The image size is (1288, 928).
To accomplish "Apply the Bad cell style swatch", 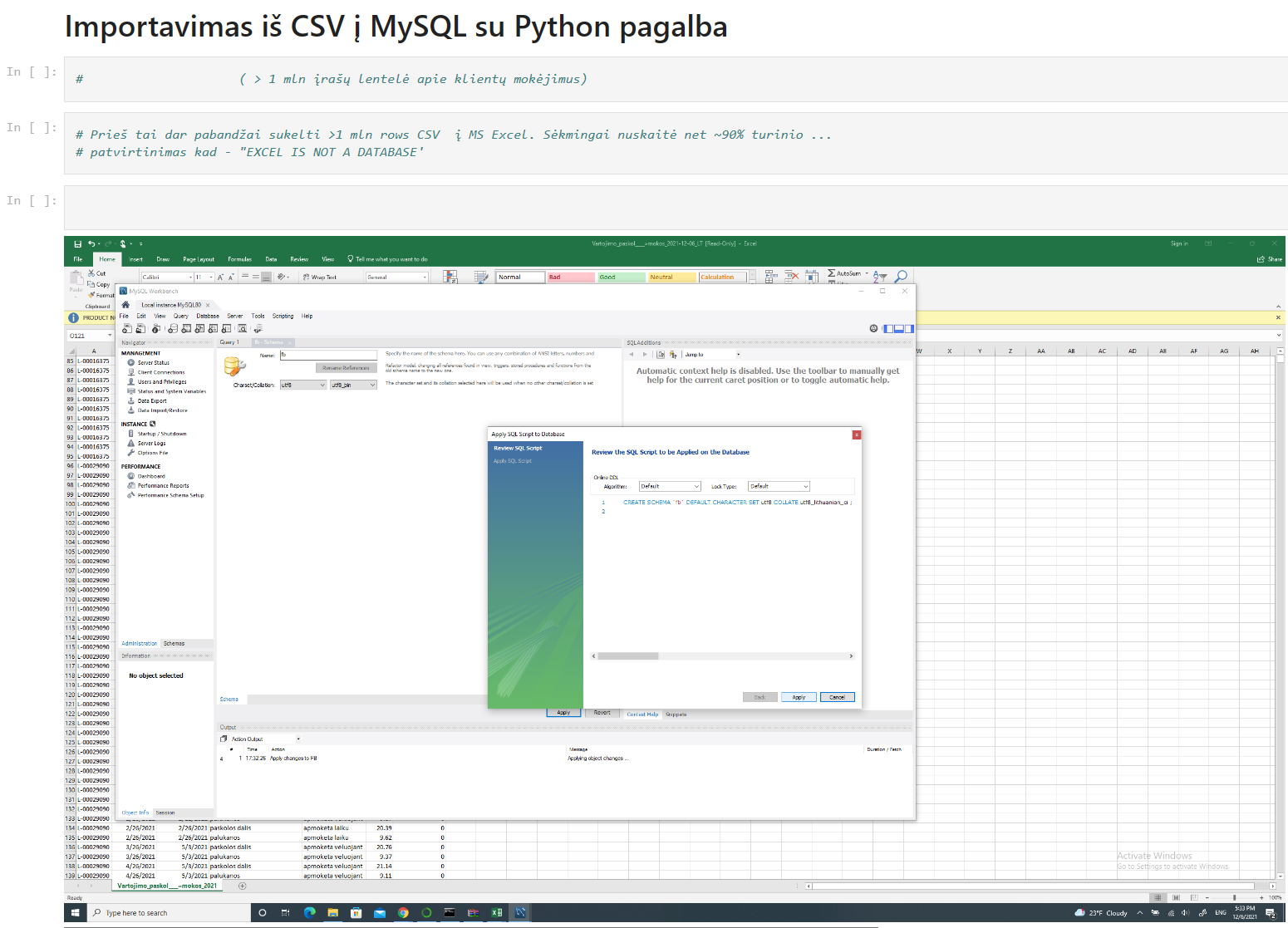I will click(570, 277).
